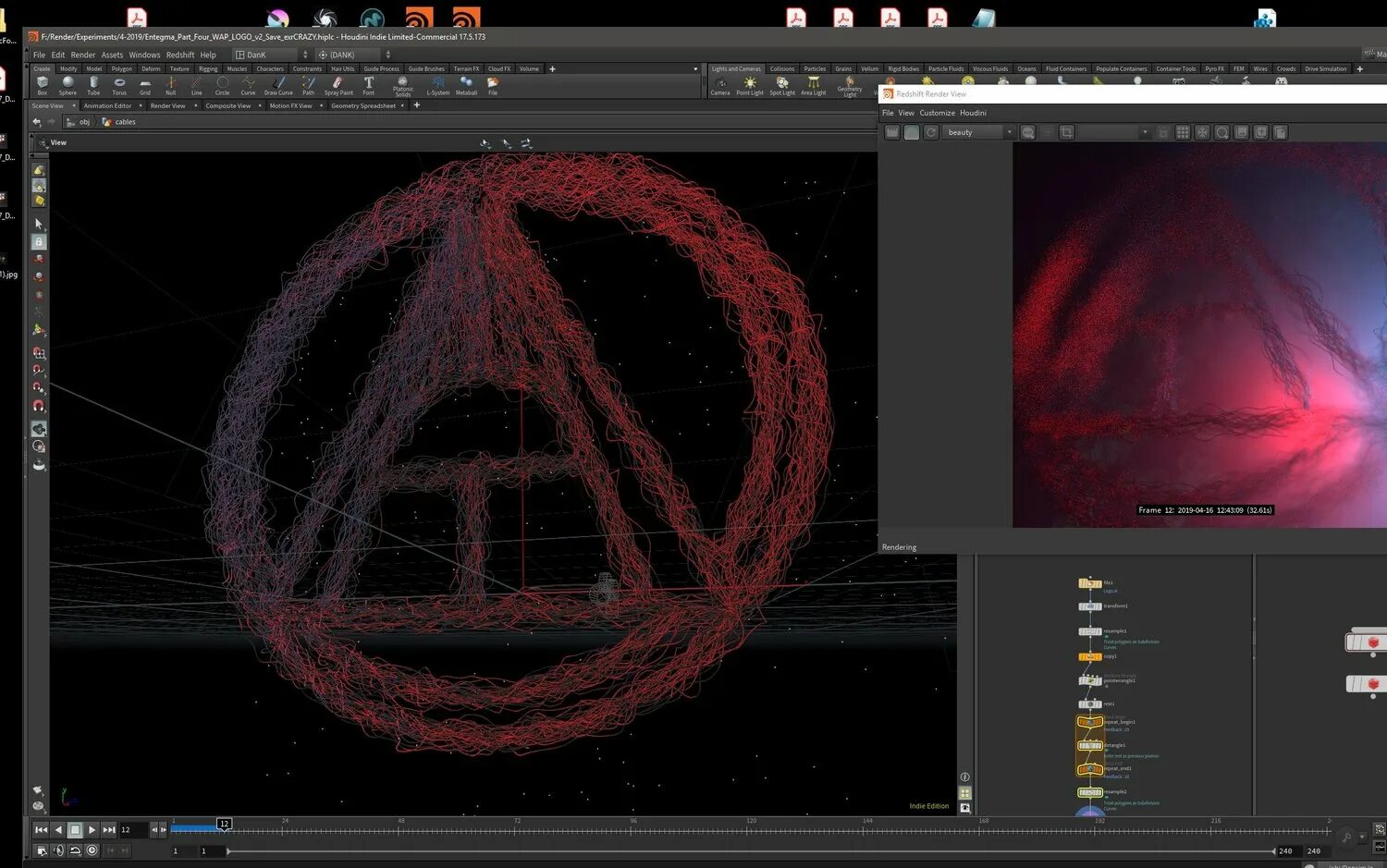Click the obj path button
The width and height of the screenshot is (1387, 868).
tap(79, 122)
